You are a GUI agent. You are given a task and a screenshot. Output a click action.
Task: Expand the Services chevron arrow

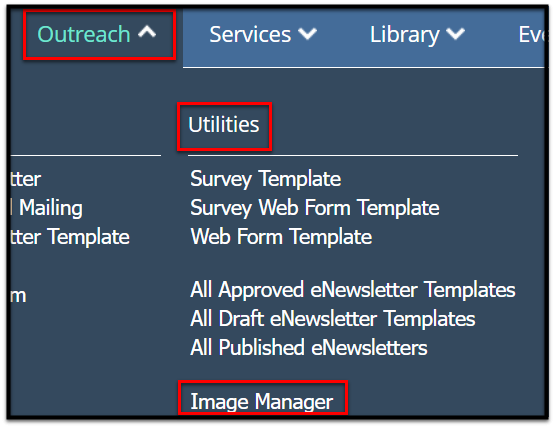point(307,34)
